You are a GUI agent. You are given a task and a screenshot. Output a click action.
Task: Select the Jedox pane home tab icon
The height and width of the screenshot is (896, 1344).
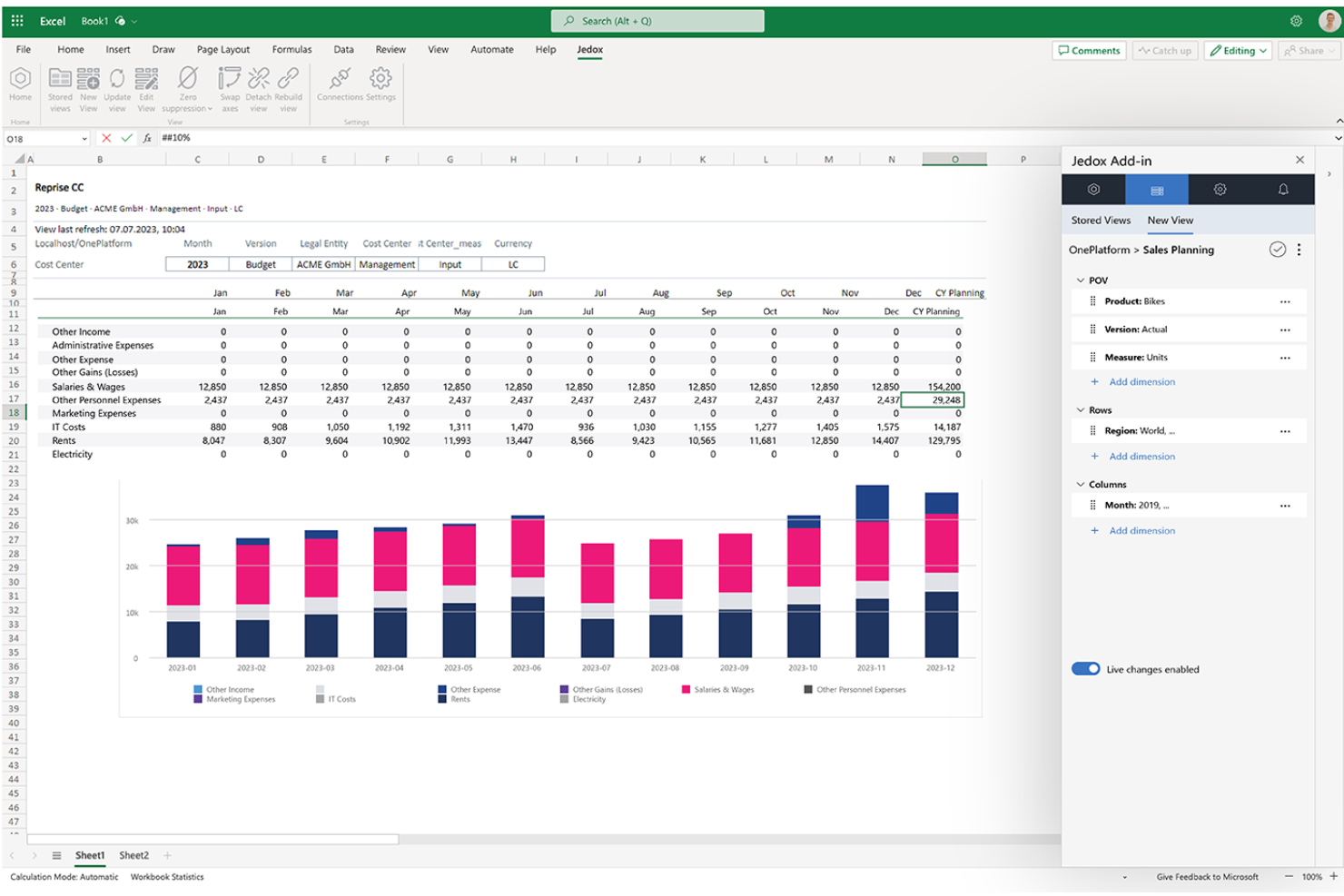tap(1093, 190)
